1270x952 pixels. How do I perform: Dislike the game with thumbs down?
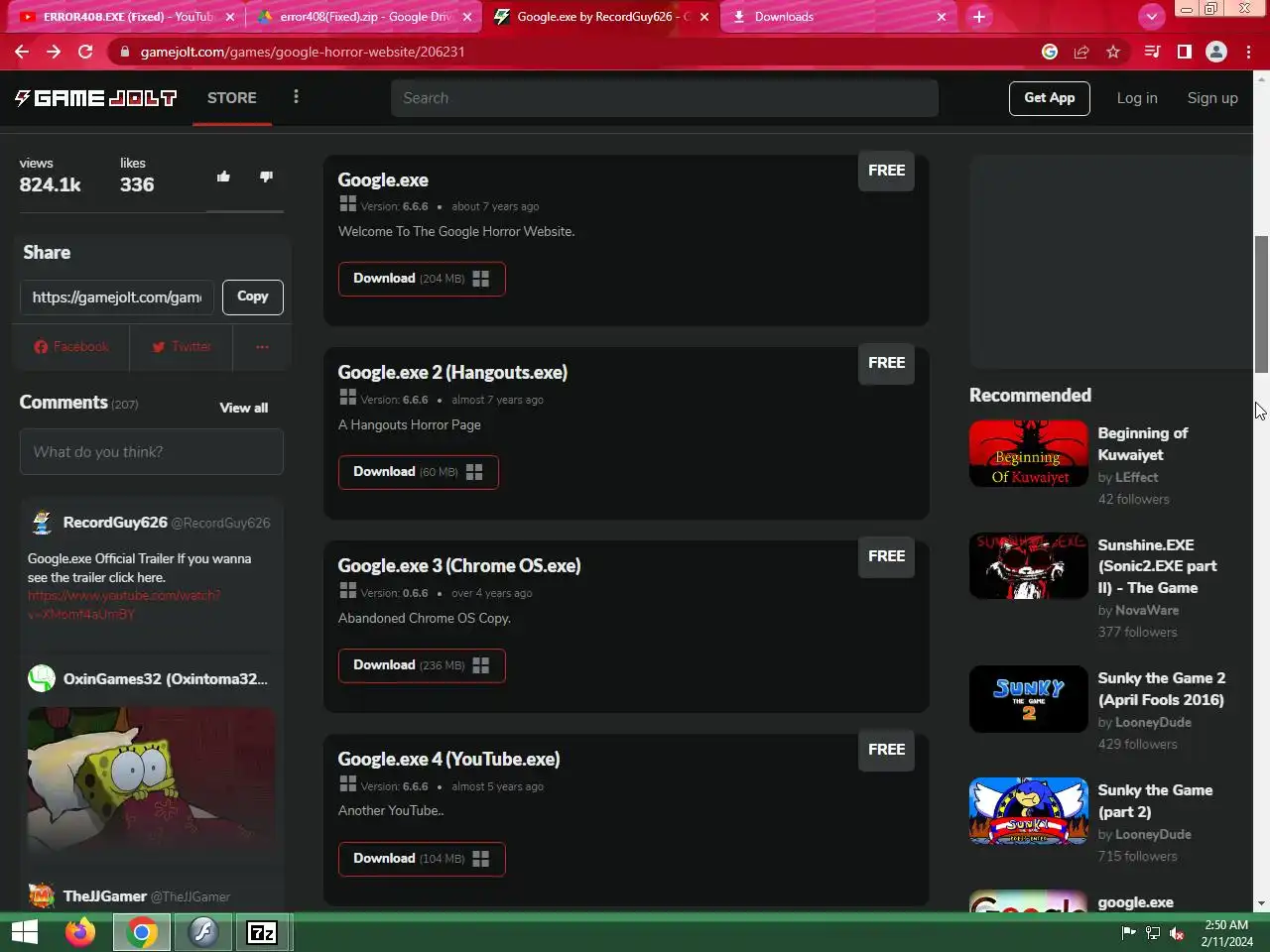tap(266, 177)
